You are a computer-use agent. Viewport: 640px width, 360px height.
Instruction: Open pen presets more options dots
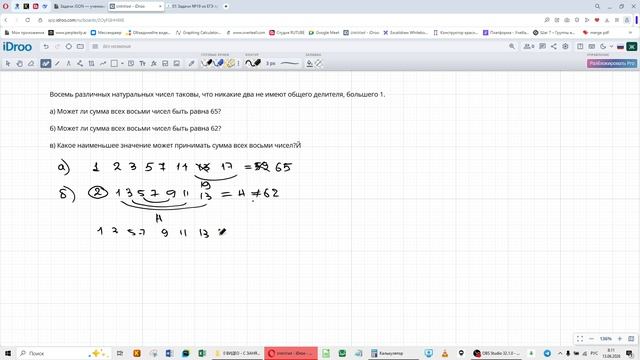[x=238, y=63]
